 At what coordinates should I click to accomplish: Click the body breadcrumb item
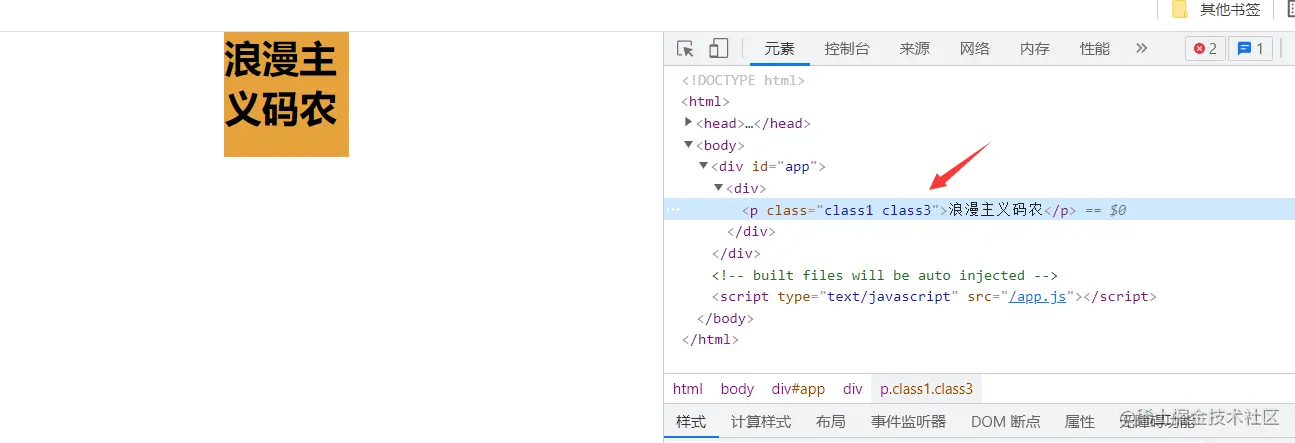pyautogui.click(x=737, y=389)
